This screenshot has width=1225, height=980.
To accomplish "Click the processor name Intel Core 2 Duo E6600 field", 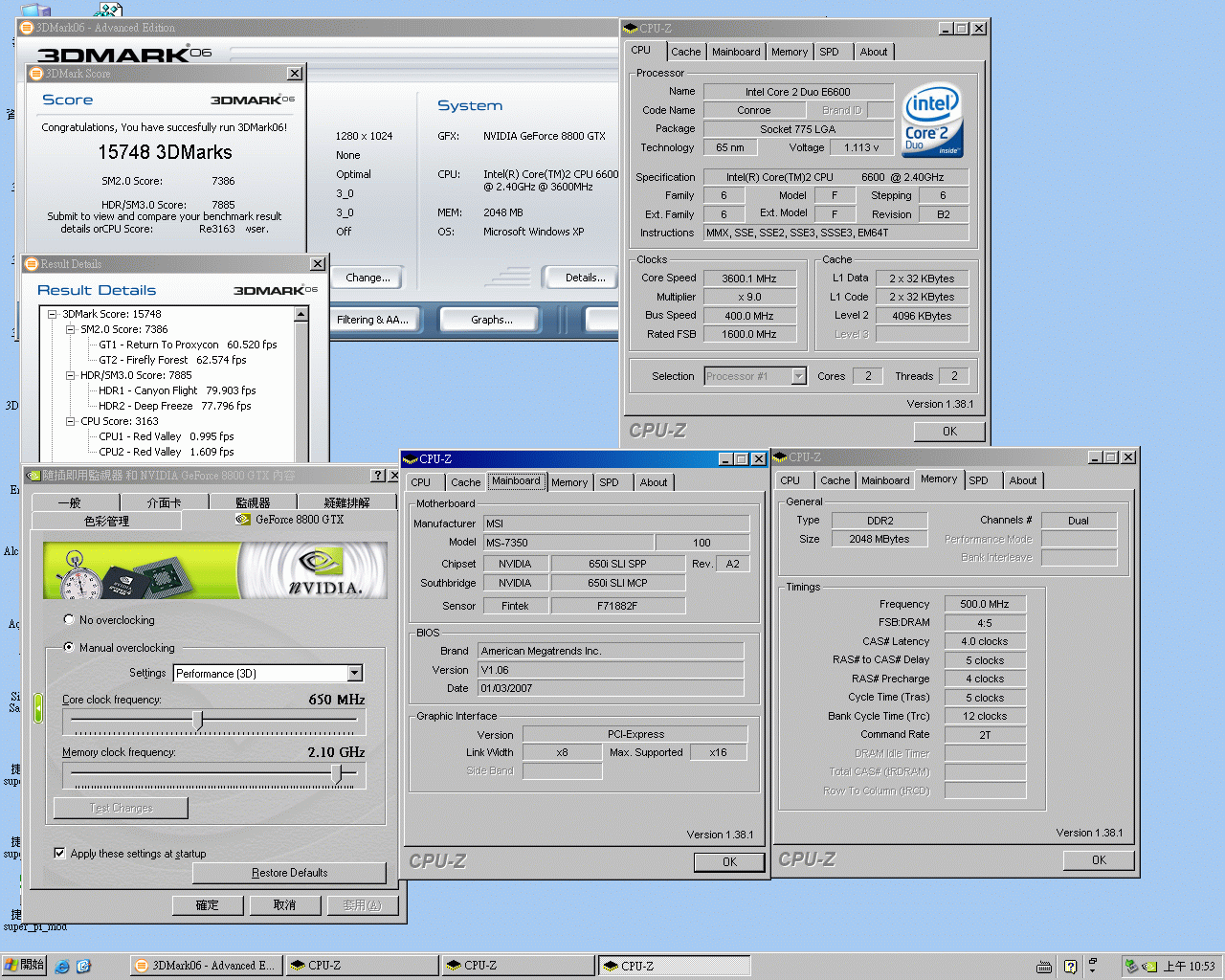I will tap(798, 92).
